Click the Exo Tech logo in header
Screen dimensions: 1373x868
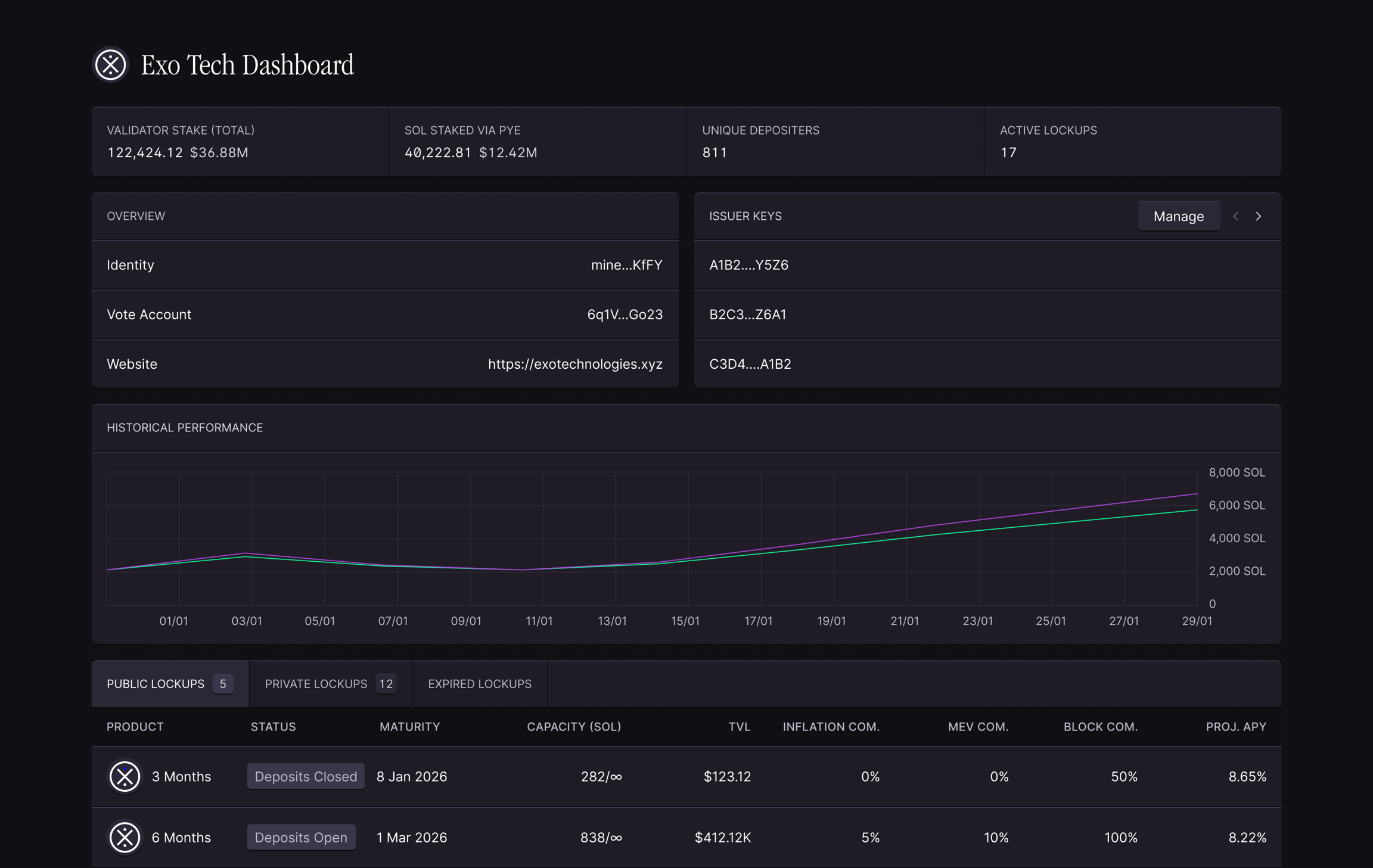click(111, 64)
